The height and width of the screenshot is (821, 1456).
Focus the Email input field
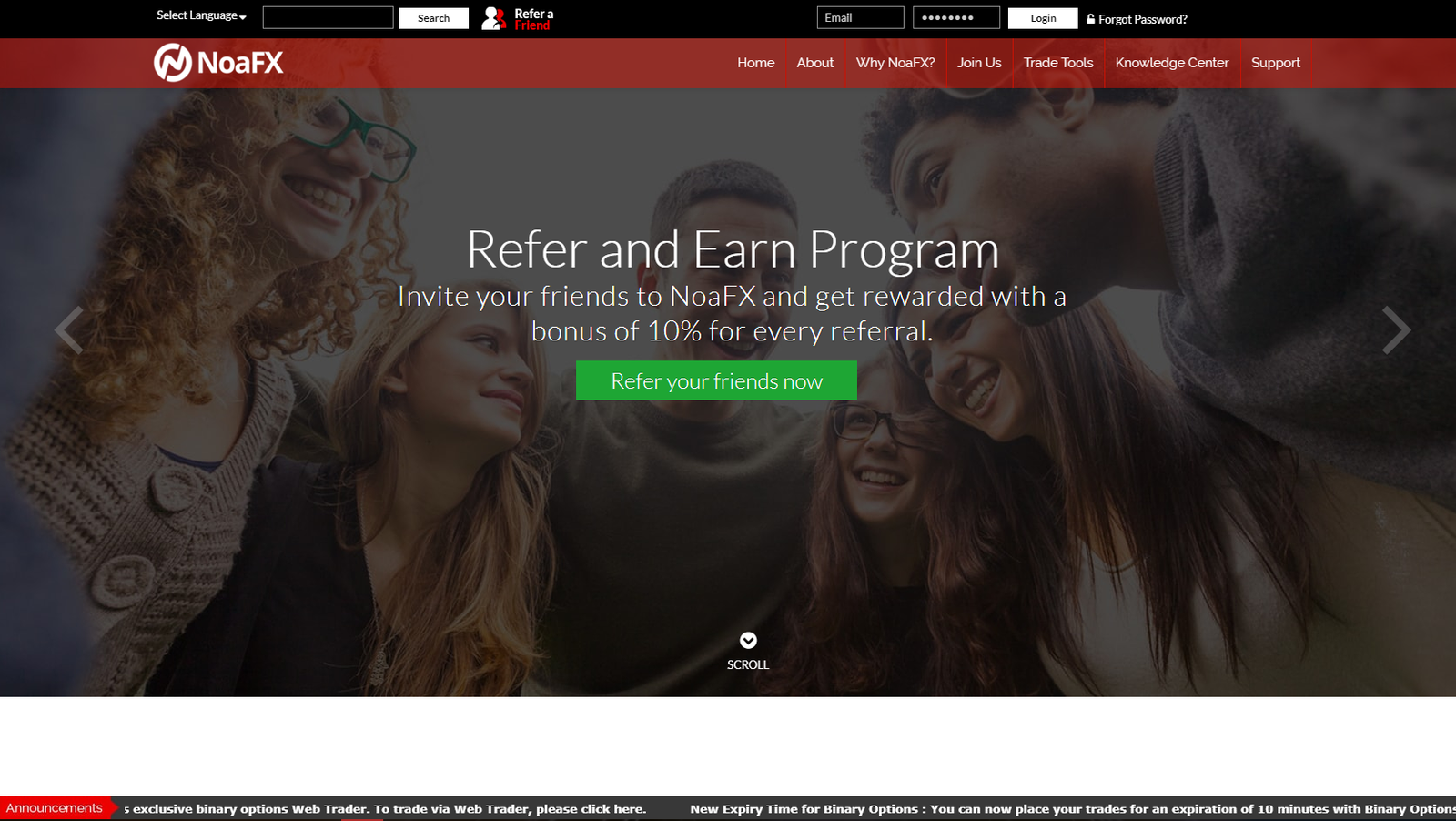(861, 18)
